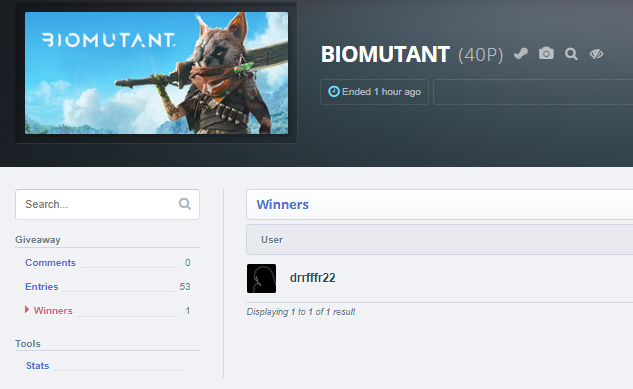Click the magnifier icon beside BIOMUTANT title

(571, 54)
